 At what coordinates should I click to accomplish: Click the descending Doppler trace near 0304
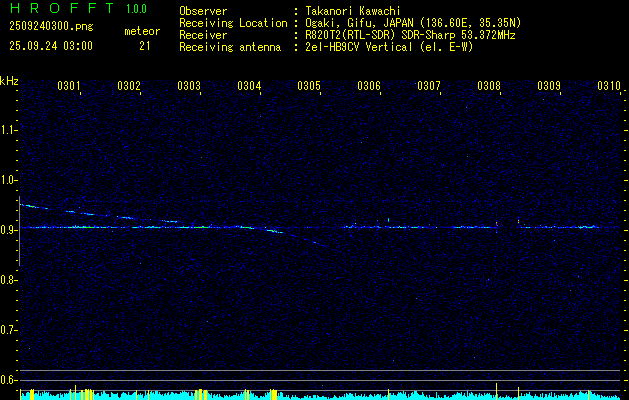pos(273,231)
